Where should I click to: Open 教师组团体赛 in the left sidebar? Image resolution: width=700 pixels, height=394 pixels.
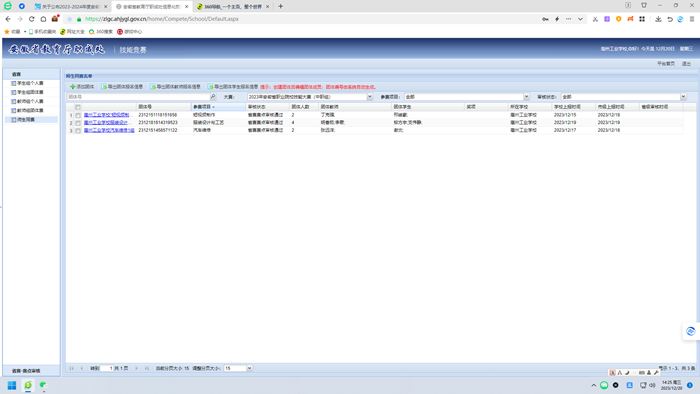(x=30, y=110)
